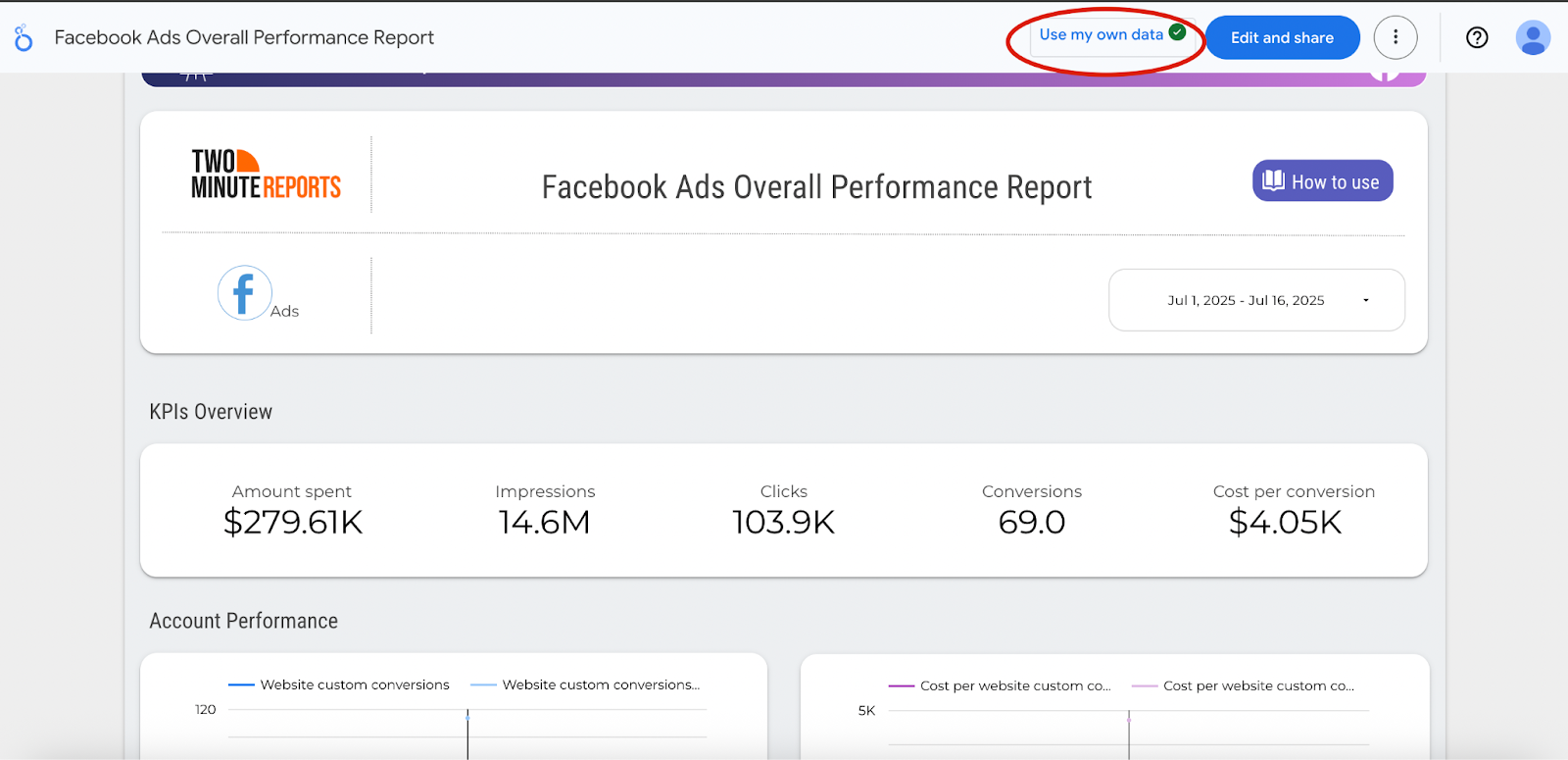
Task: Click the Facebook Ads logo icon
Action: click(x=244, y=292)
